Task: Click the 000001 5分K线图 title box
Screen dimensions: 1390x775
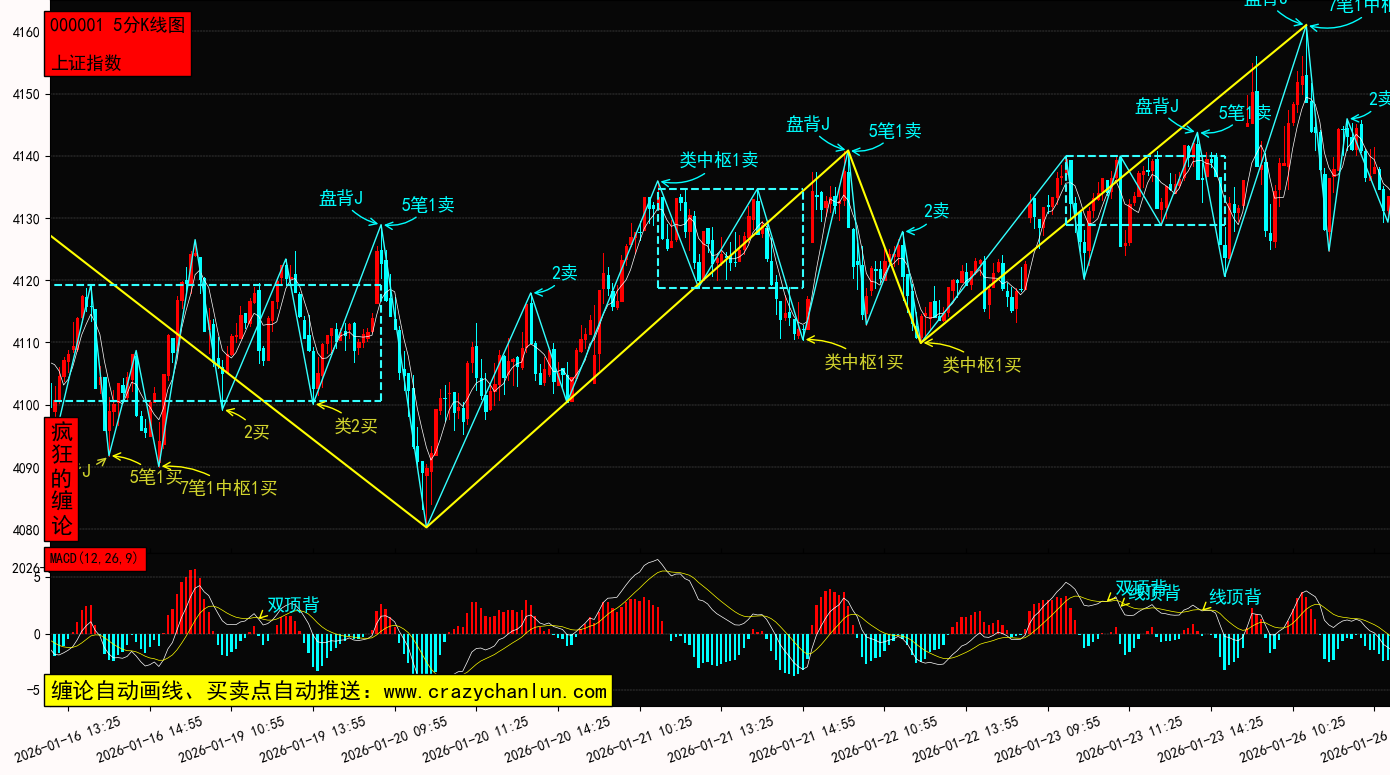Action: click(118, 26)
